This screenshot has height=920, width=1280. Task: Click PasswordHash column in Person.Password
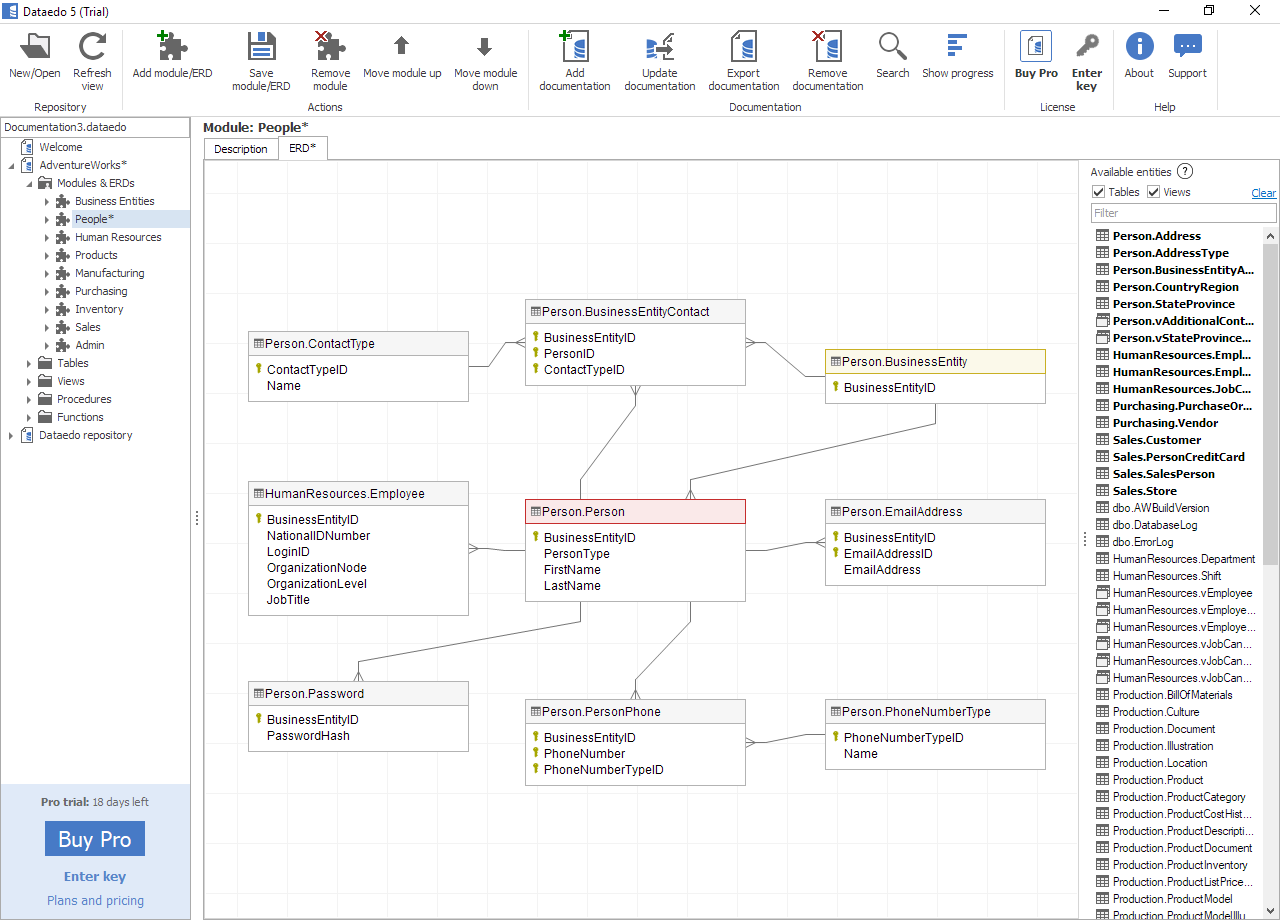pyautogui.click(x=308, y=736)
